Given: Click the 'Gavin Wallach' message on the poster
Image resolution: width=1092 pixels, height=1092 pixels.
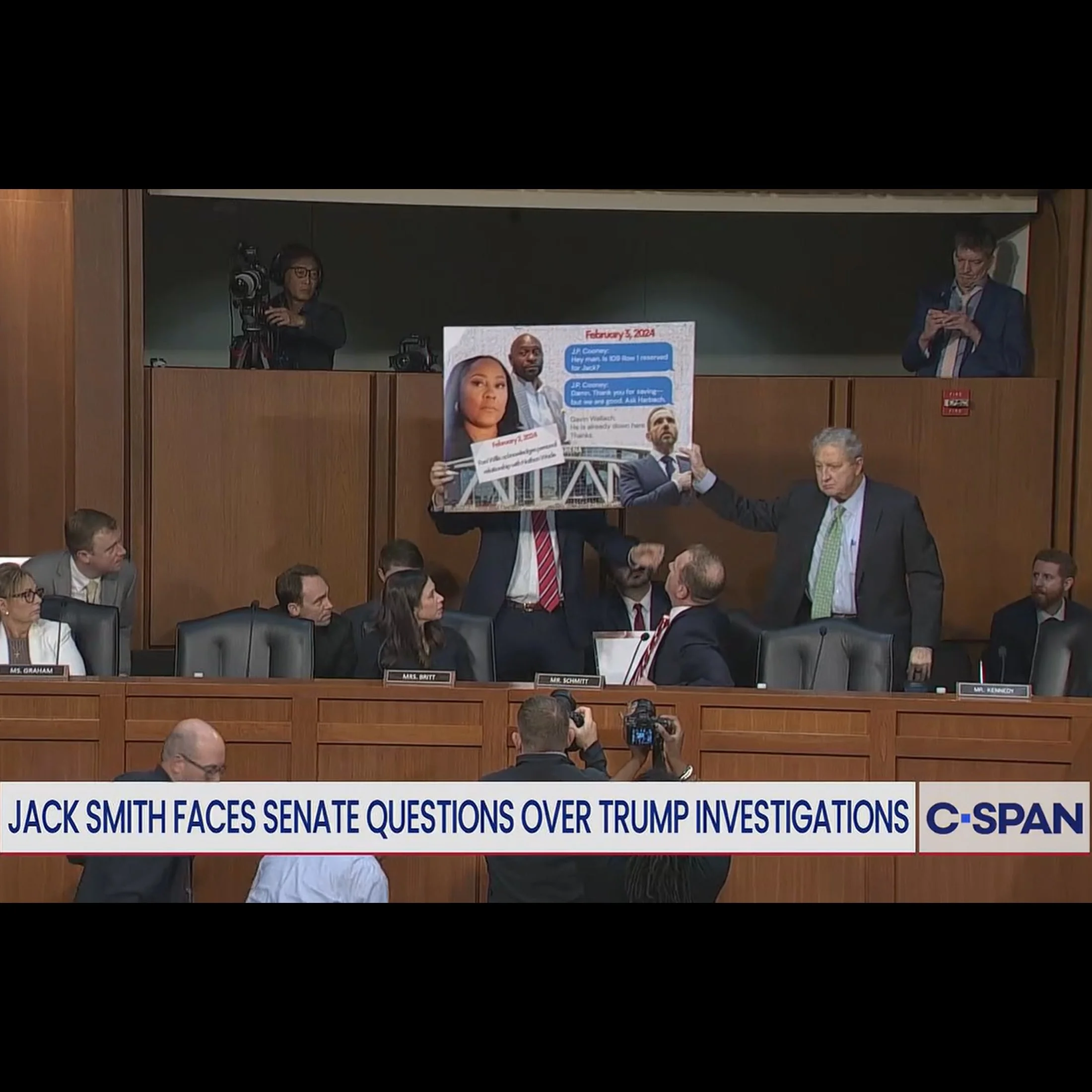Looking at the screenshot, I should click(607, 428).
